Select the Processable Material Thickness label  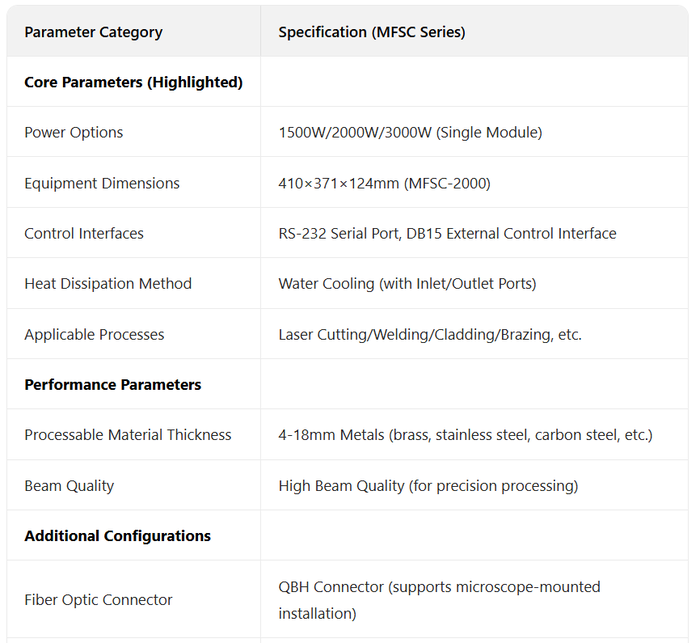(x=128, y=434)
